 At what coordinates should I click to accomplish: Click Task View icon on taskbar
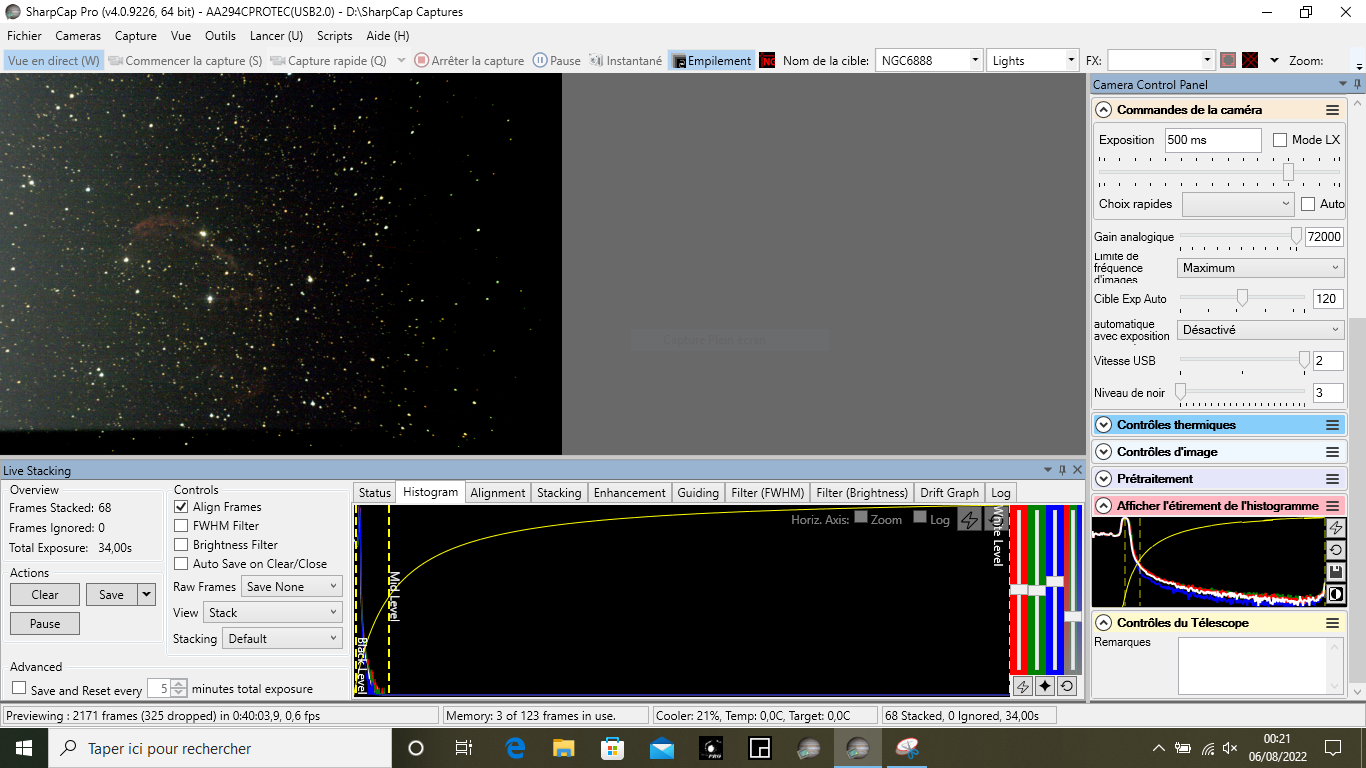464,748
